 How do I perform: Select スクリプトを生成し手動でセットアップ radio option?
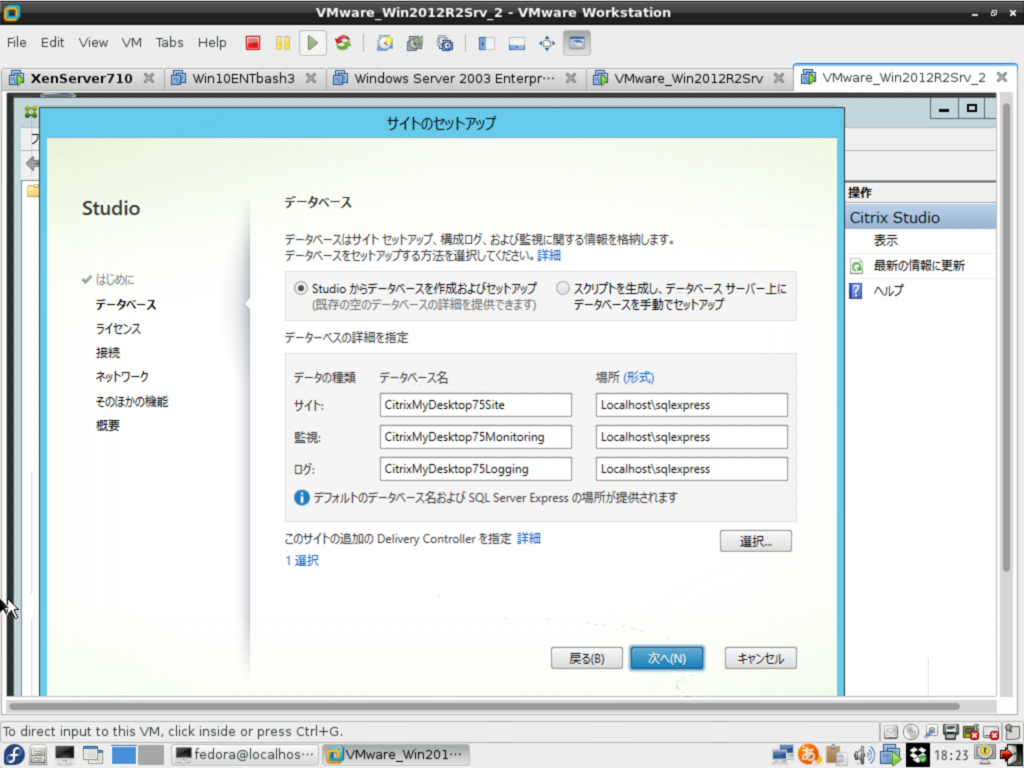pyautogui.click(x=562, y=288)
